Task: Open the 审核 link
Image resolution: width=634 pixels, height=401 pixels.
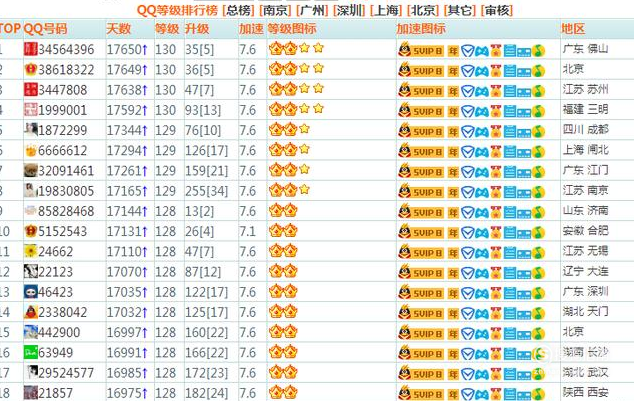Action: click(497, 10)
